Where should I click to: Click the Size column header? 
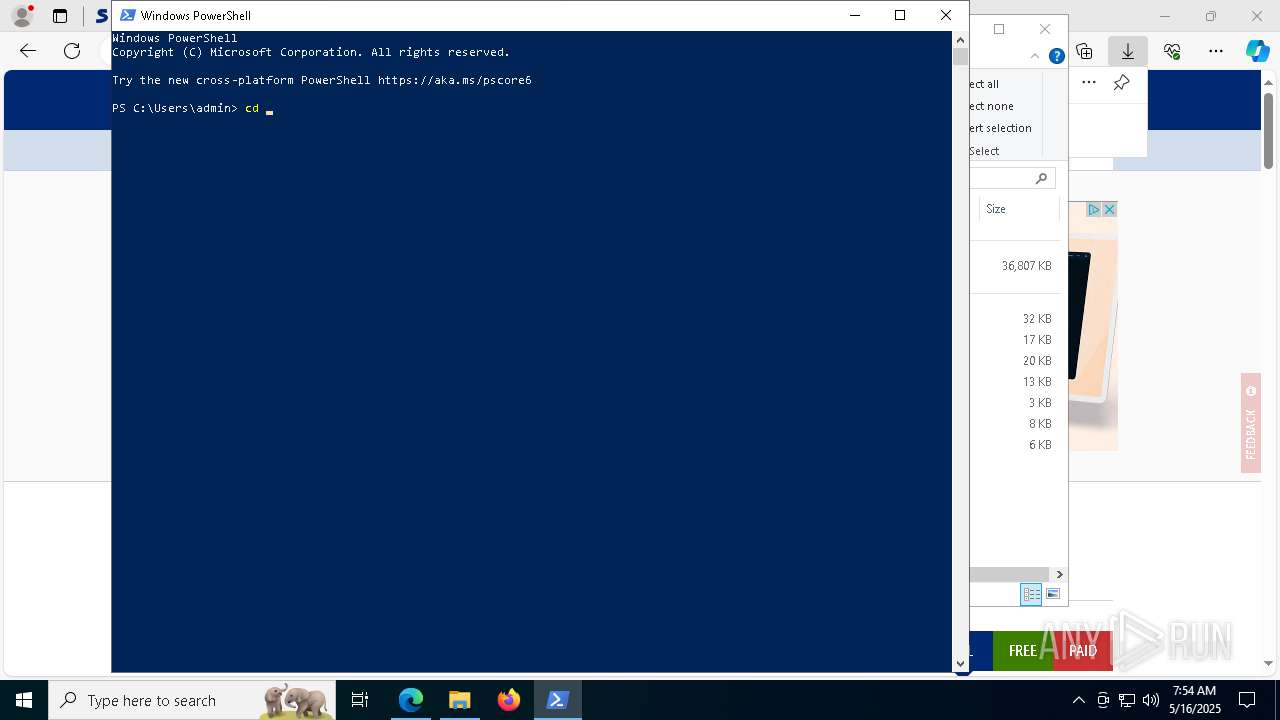pyautogui.click(x=1018, y=209)
